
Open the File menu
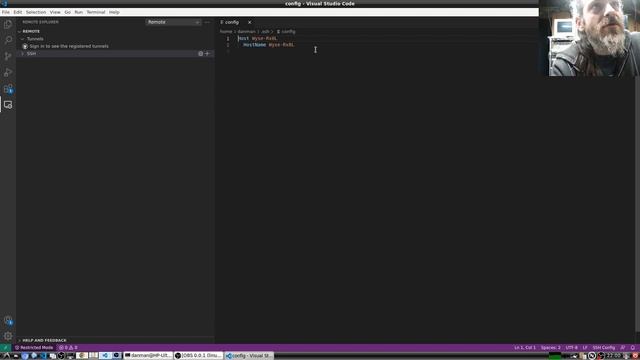6,12
